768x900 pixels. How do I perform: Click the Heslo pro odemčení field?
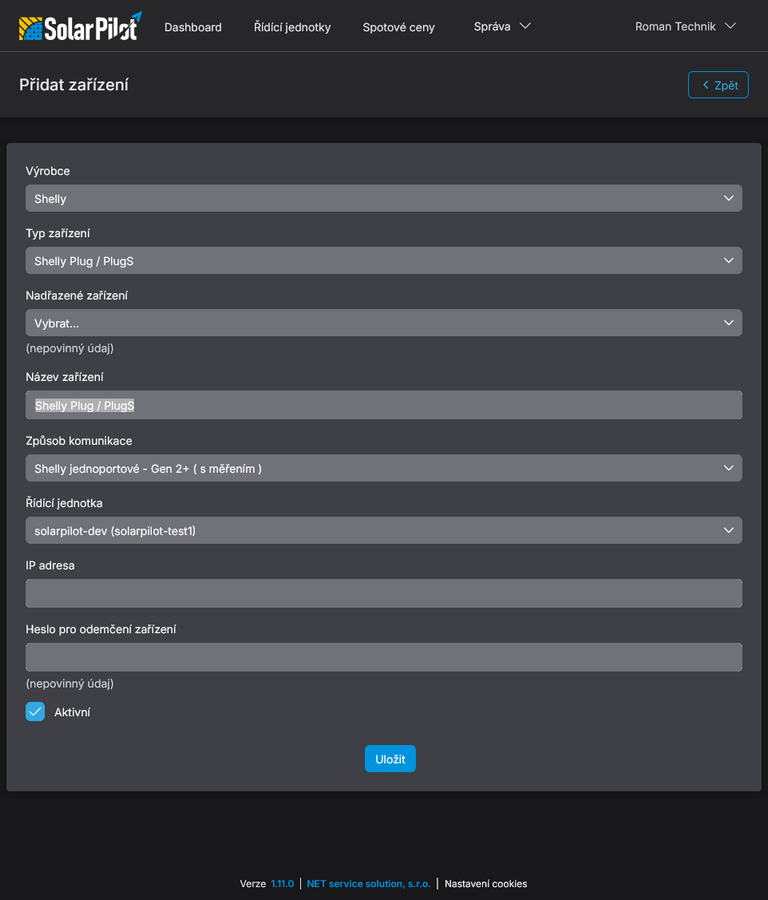tap(383, 657)
